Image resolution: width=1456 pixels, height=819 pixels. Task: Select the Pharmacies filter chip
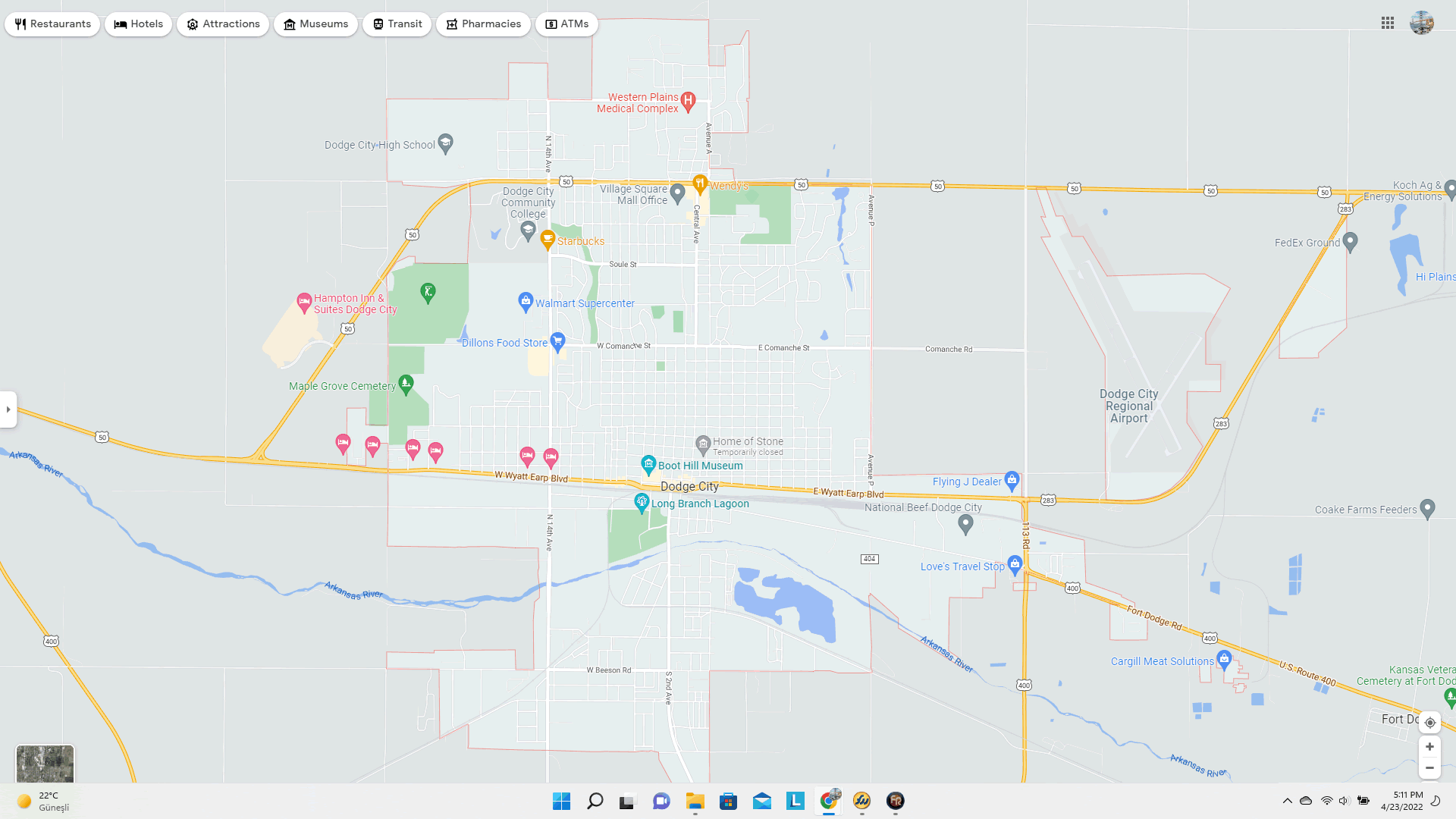[483, 24]
